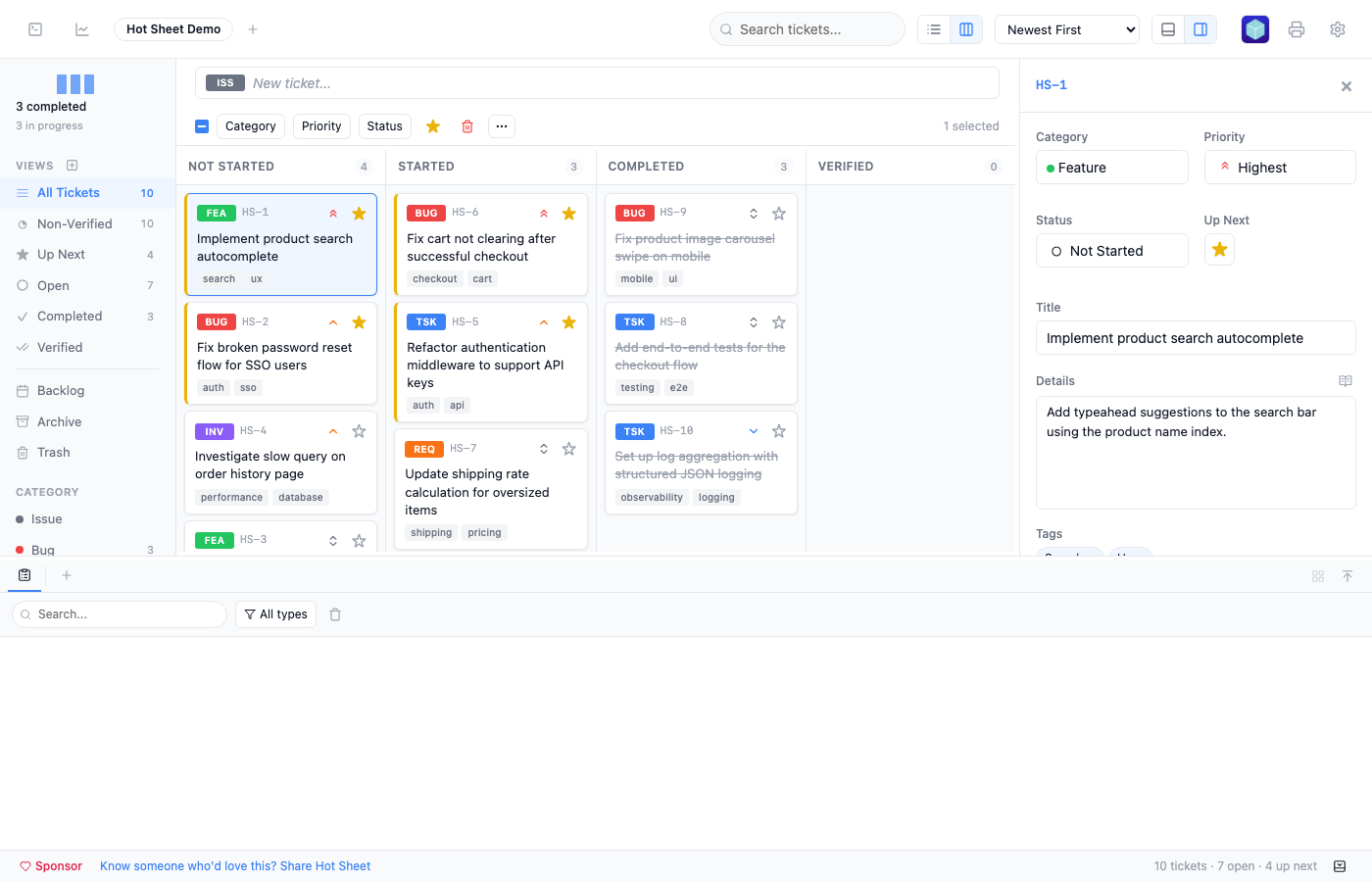Focus the Search tickets field

(x=808, y=29)
